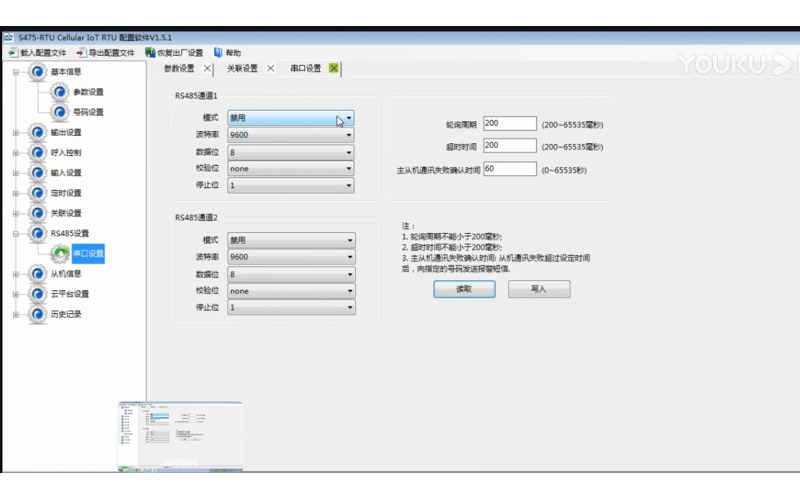Expand the 从机信息 tree node

(16, 274)
